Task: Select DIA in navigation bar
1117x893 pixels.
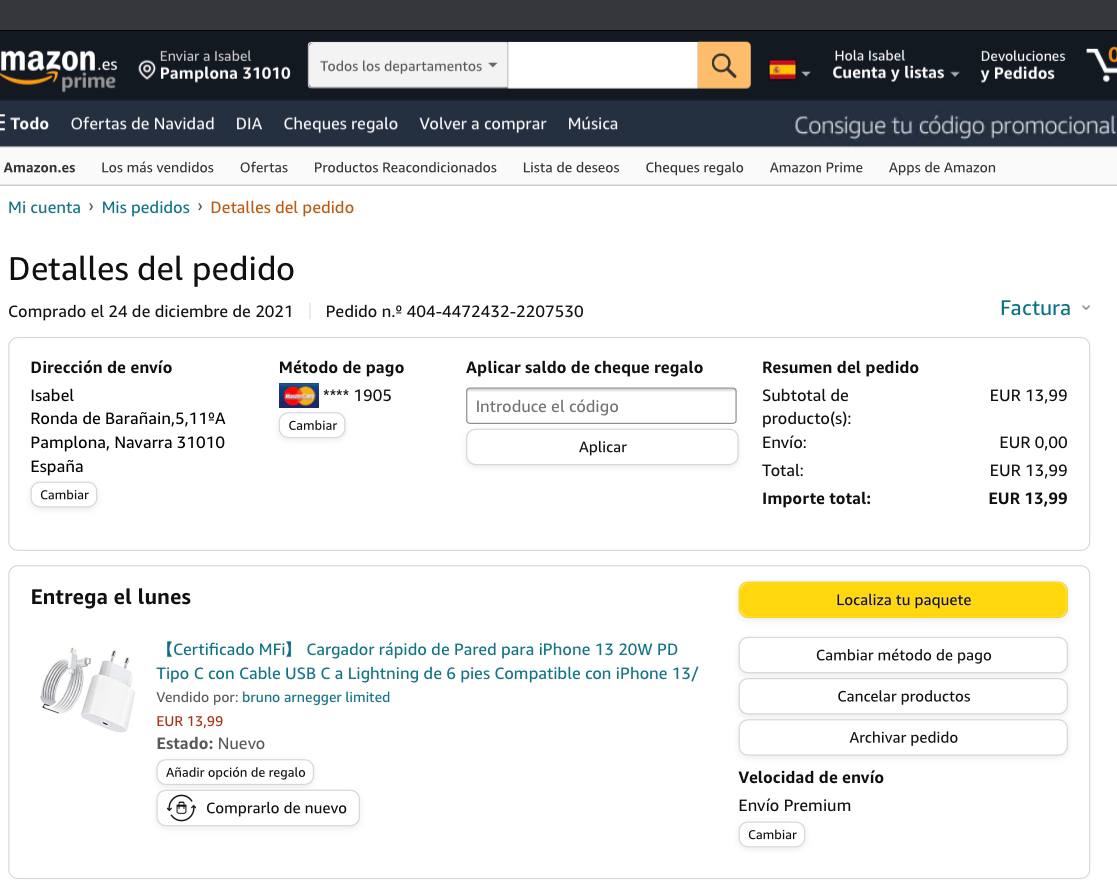Action: click(249, 124)
